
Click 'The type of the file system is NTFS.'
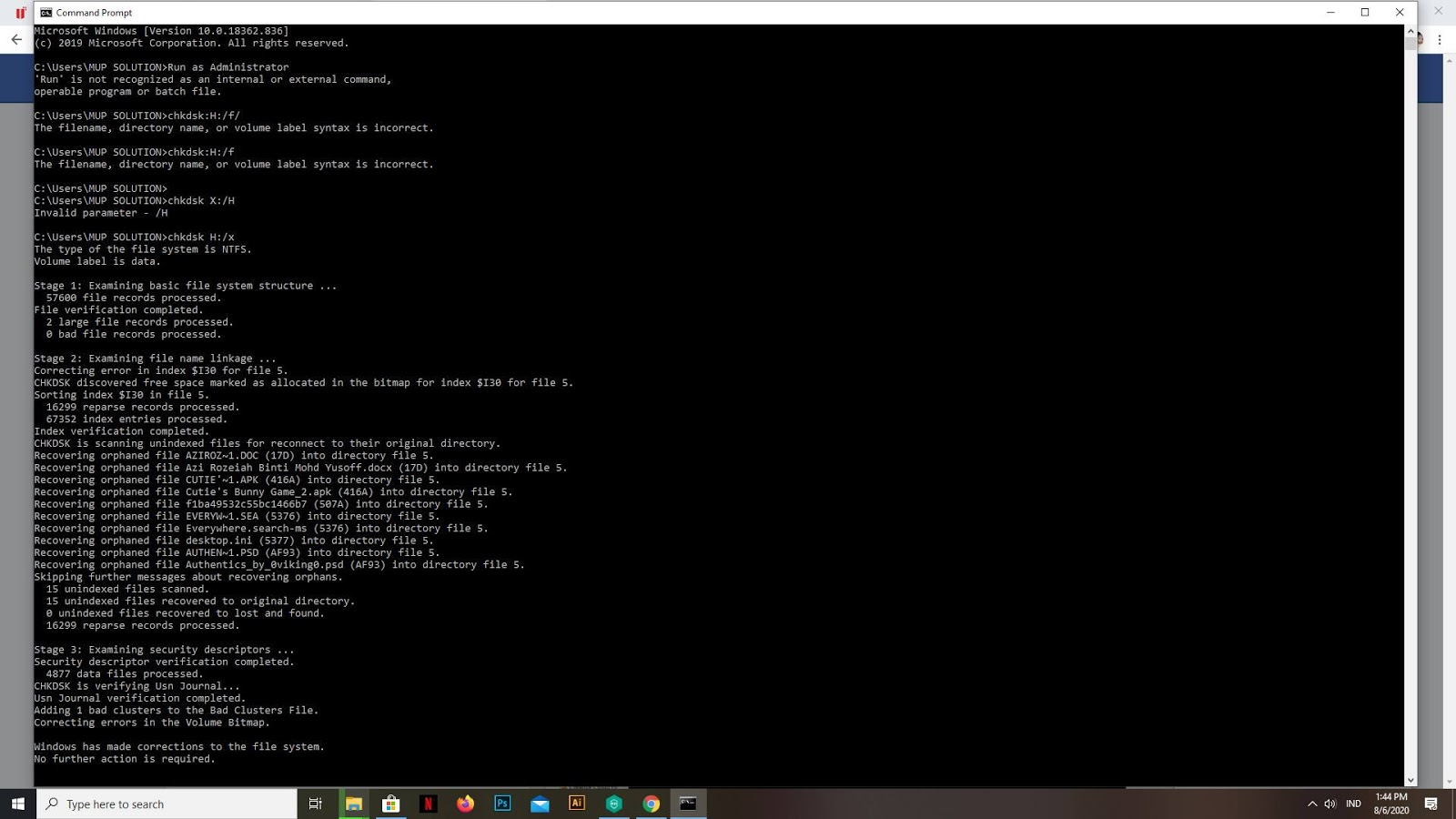143,249
